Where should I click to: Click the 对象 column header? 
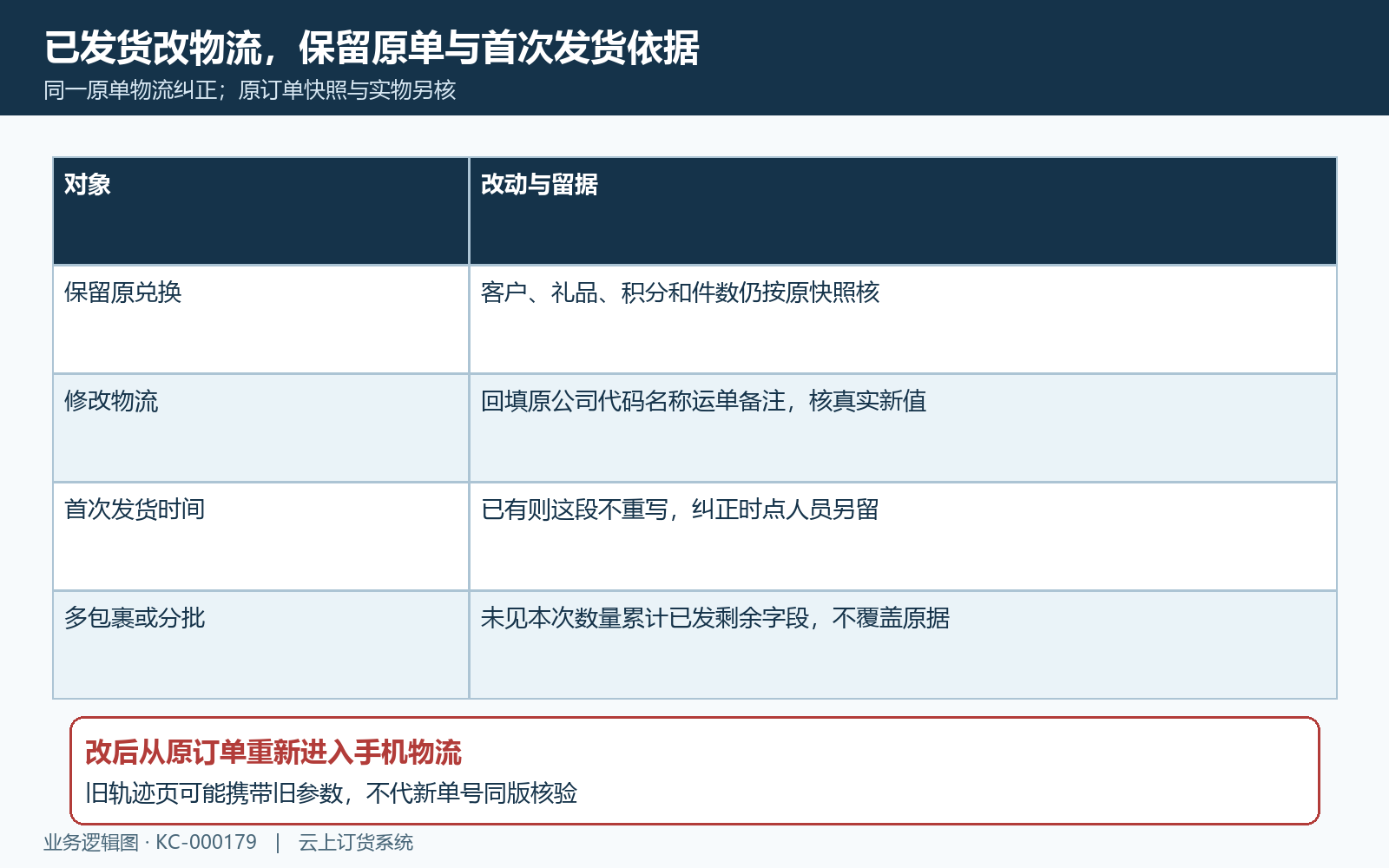(260, 211)
